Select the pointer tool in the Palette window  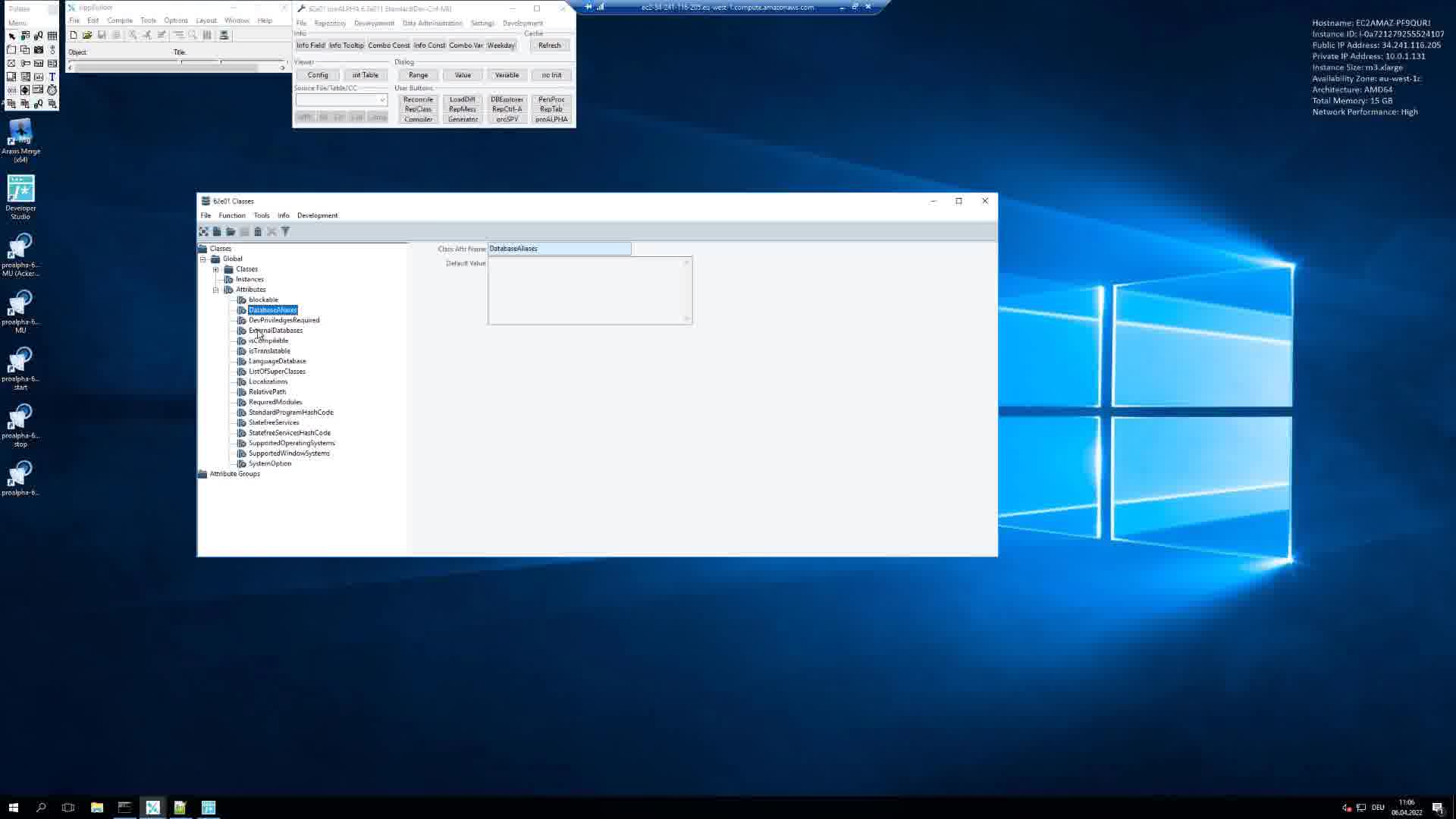pyautogui.click(x=11, y=36)
